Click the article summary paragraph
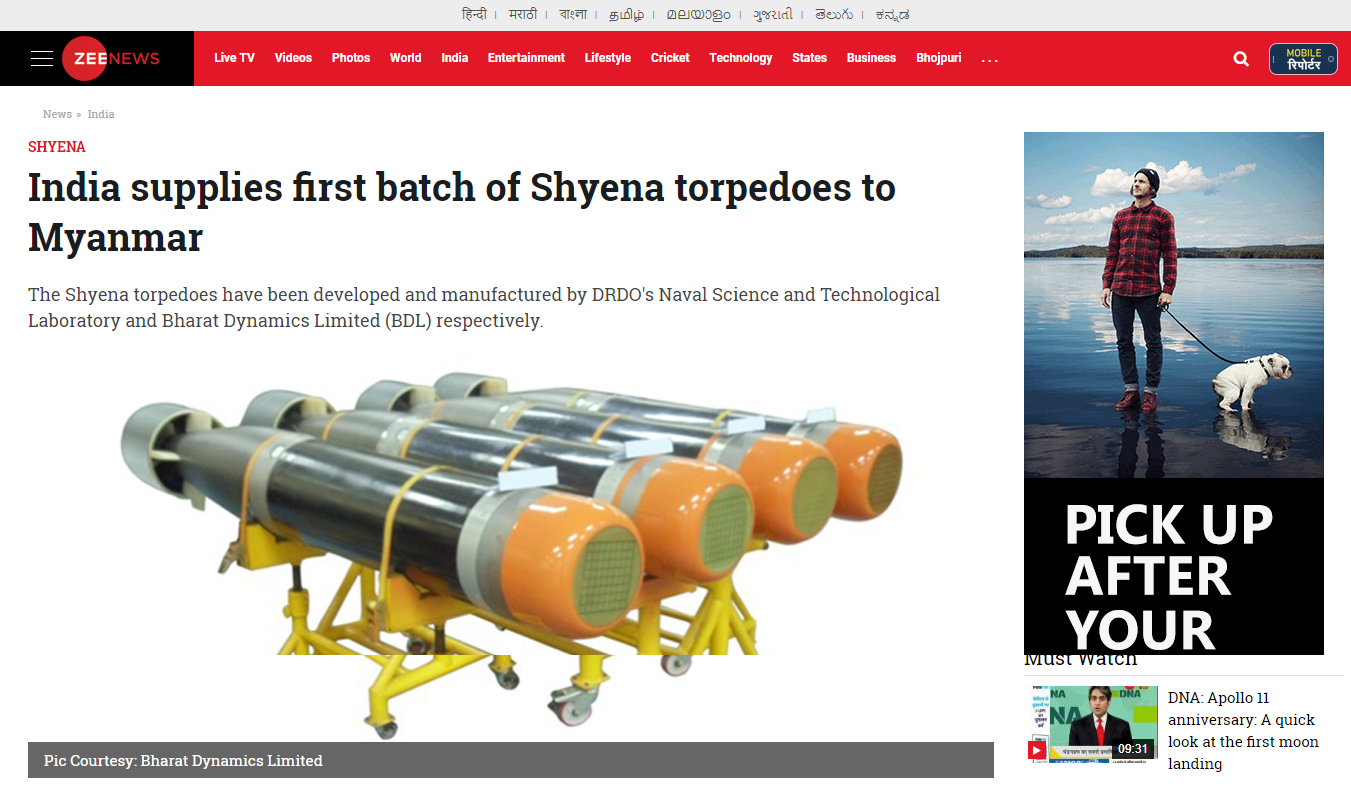 pyautogui.click(x=484, y=308)
